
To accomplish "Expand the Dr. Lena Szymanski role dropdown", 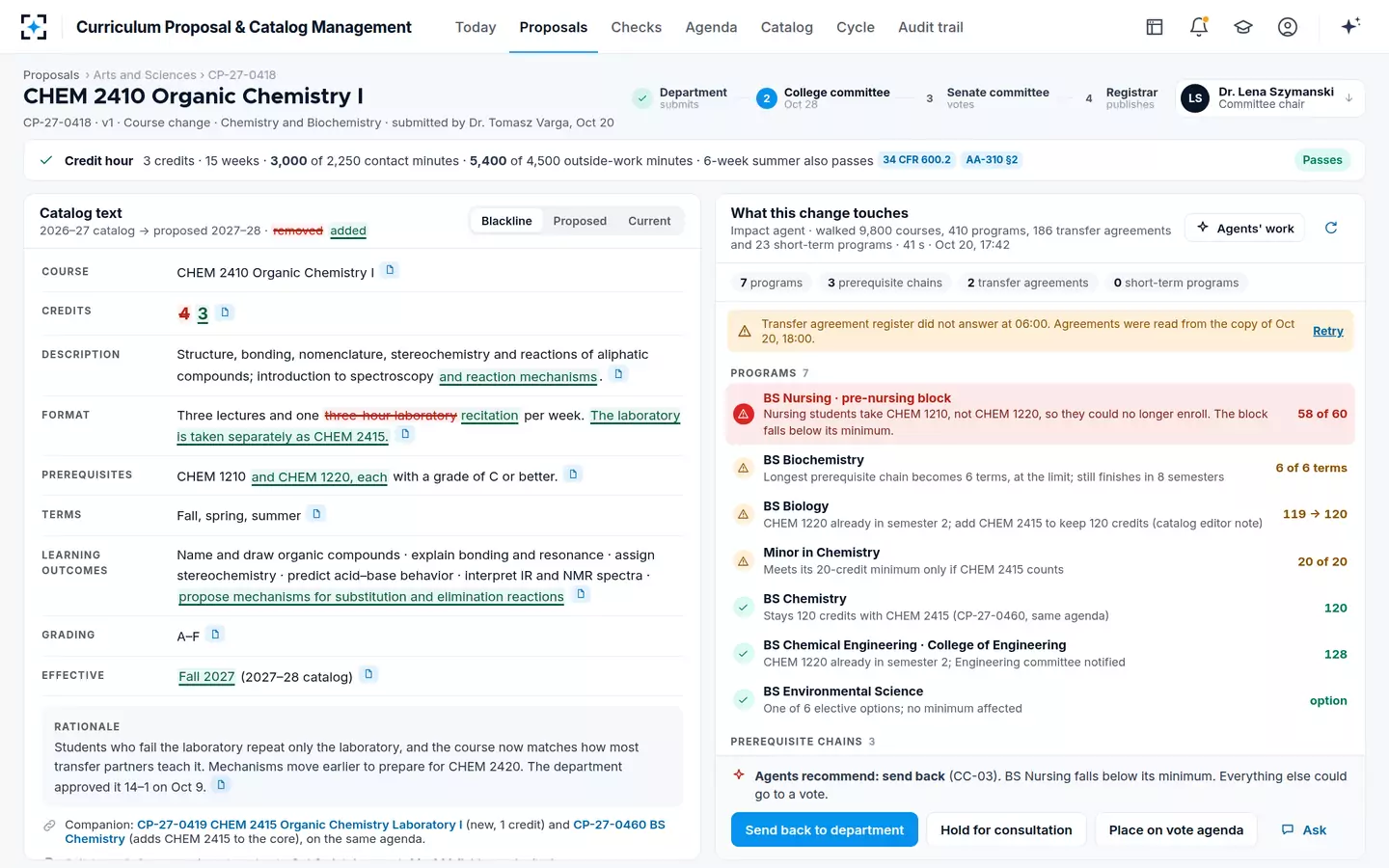I will [1269, 97].
